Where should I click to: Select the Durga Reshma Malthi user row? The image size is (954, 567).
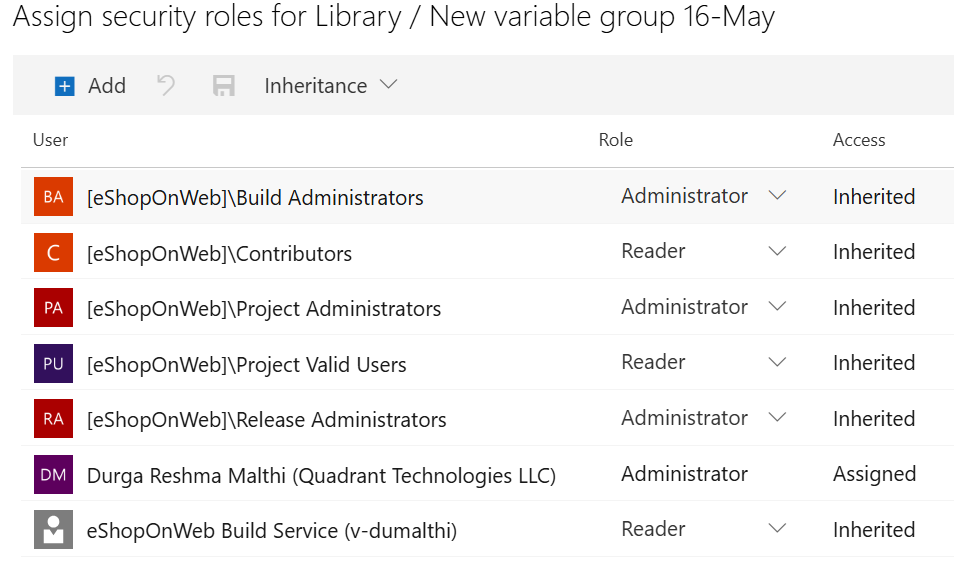tap(321, 475)
